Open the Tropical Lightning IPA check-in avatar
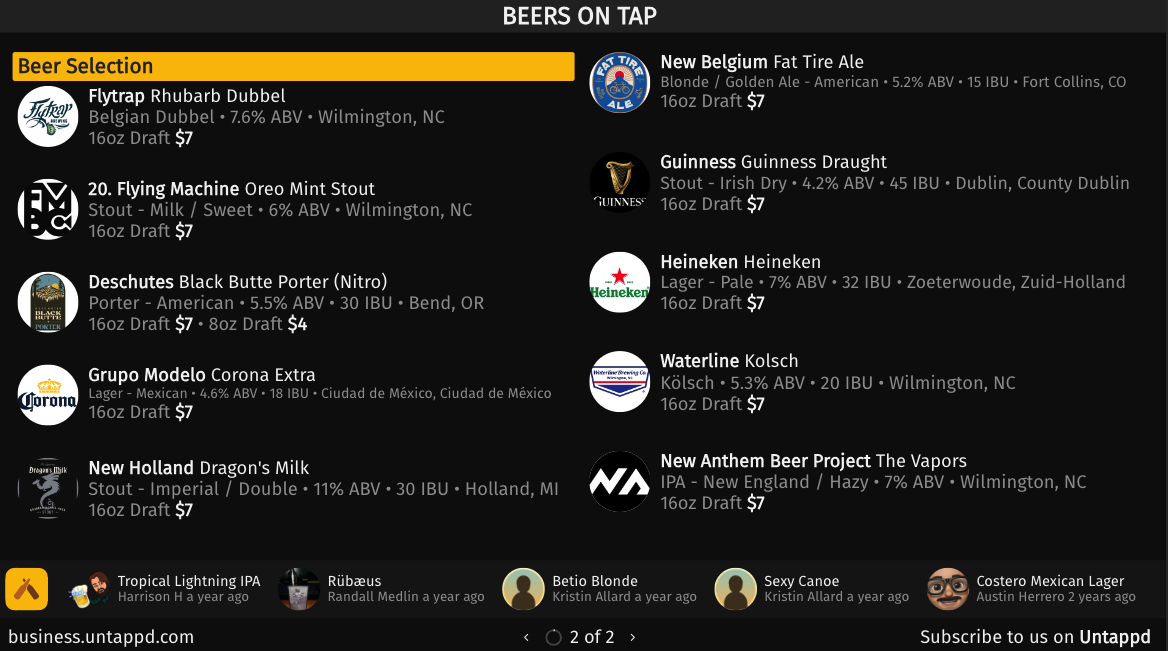Screen dimensions: 1168x651 (x=89, y=589)
